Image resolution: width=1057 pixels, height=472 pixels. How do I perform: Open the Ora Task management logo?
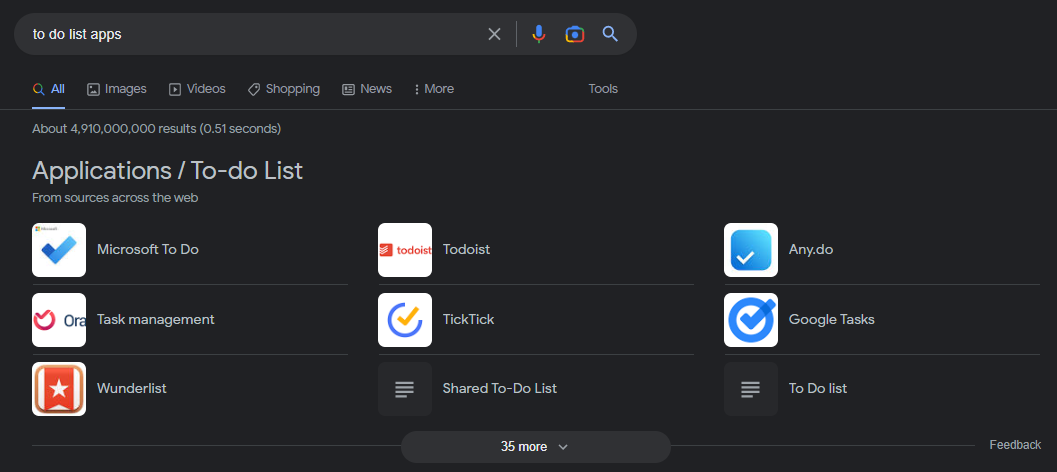59,320
